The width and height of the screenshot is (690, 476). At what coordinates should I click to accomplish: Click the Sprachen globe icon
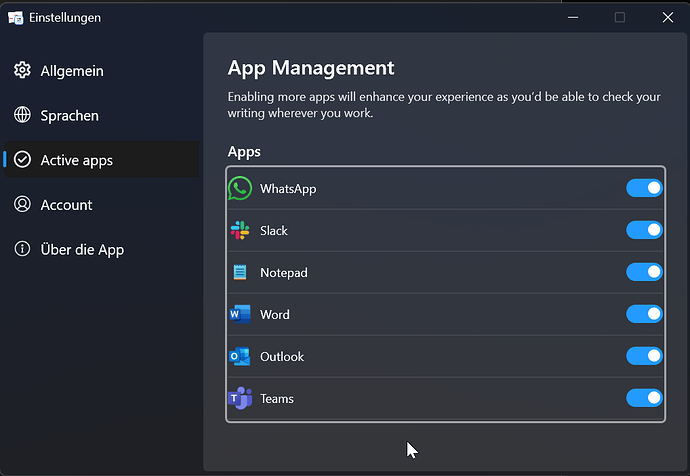point(22,116)
